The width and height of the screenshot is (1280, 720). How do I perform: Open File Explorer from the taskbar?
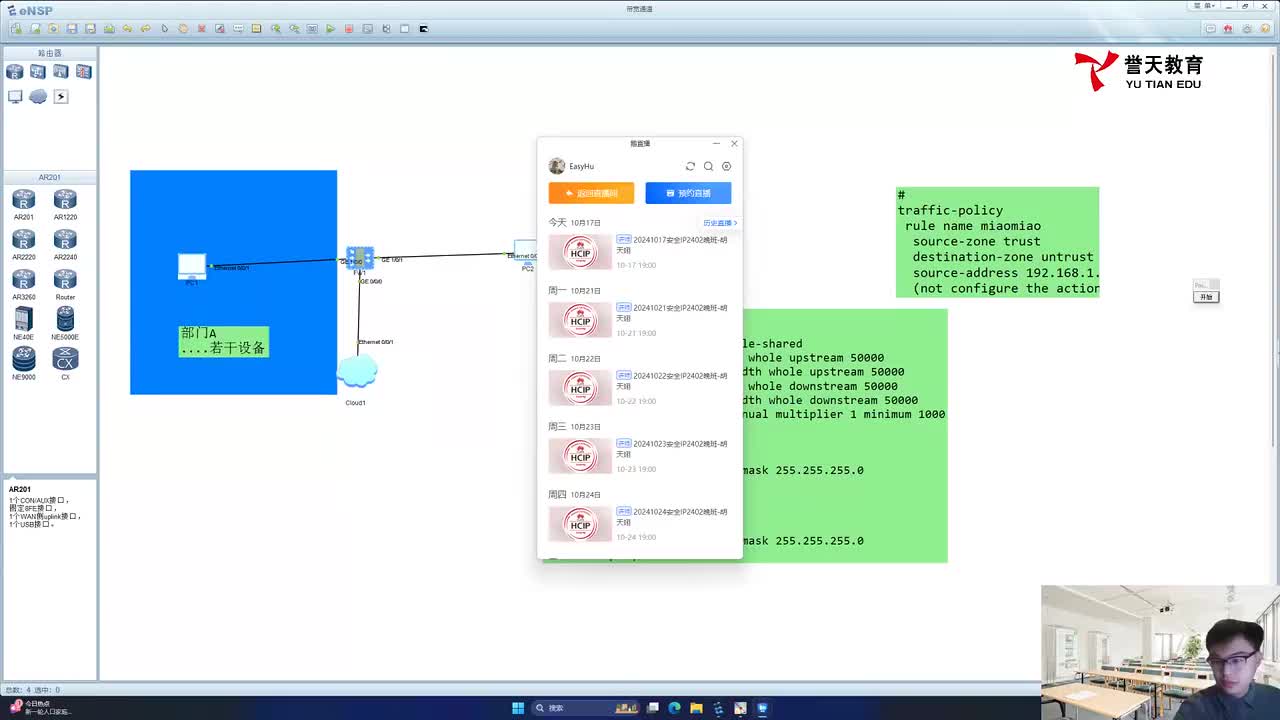pos(696,708)
